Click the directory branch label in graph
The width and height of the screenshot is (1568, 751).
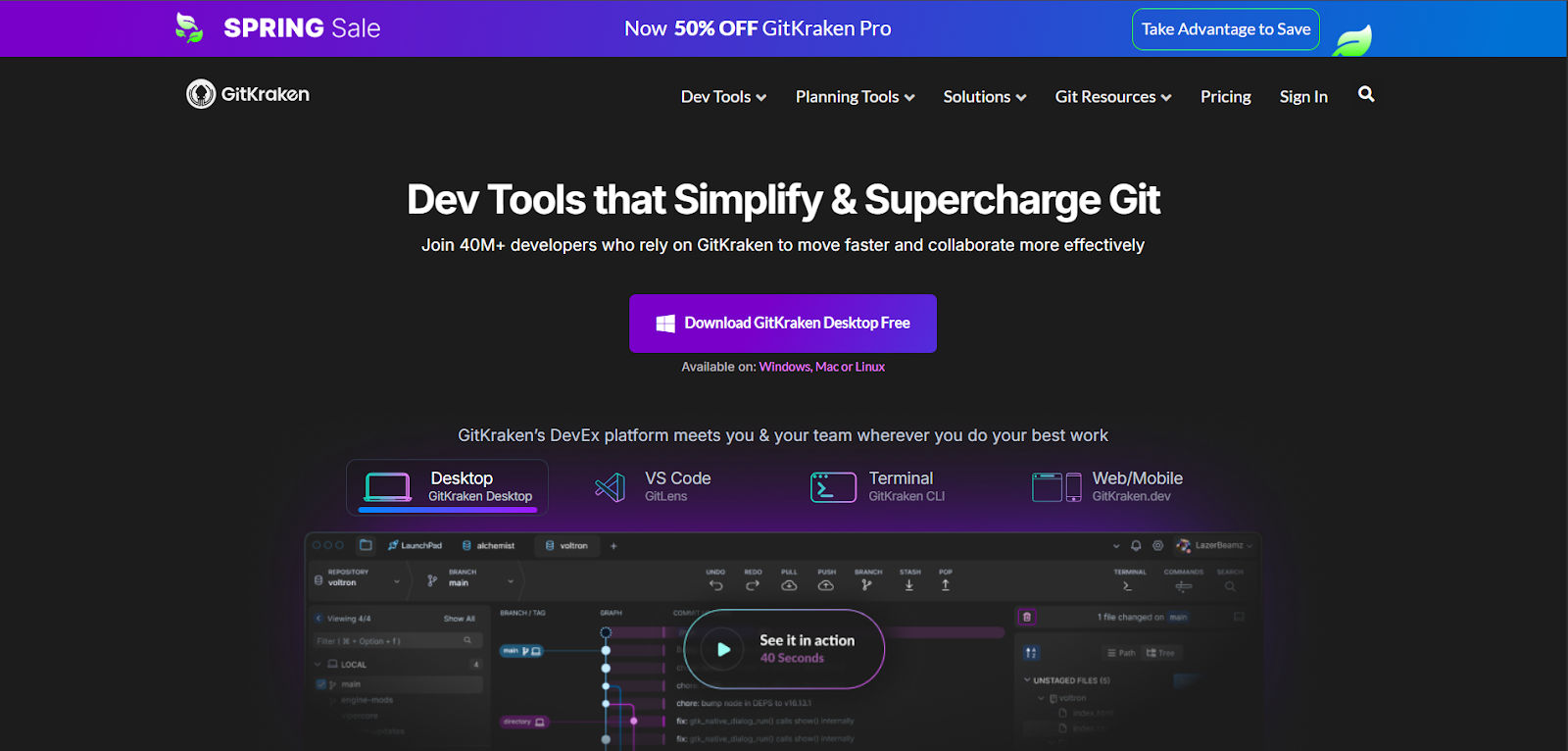coord(524,722)
